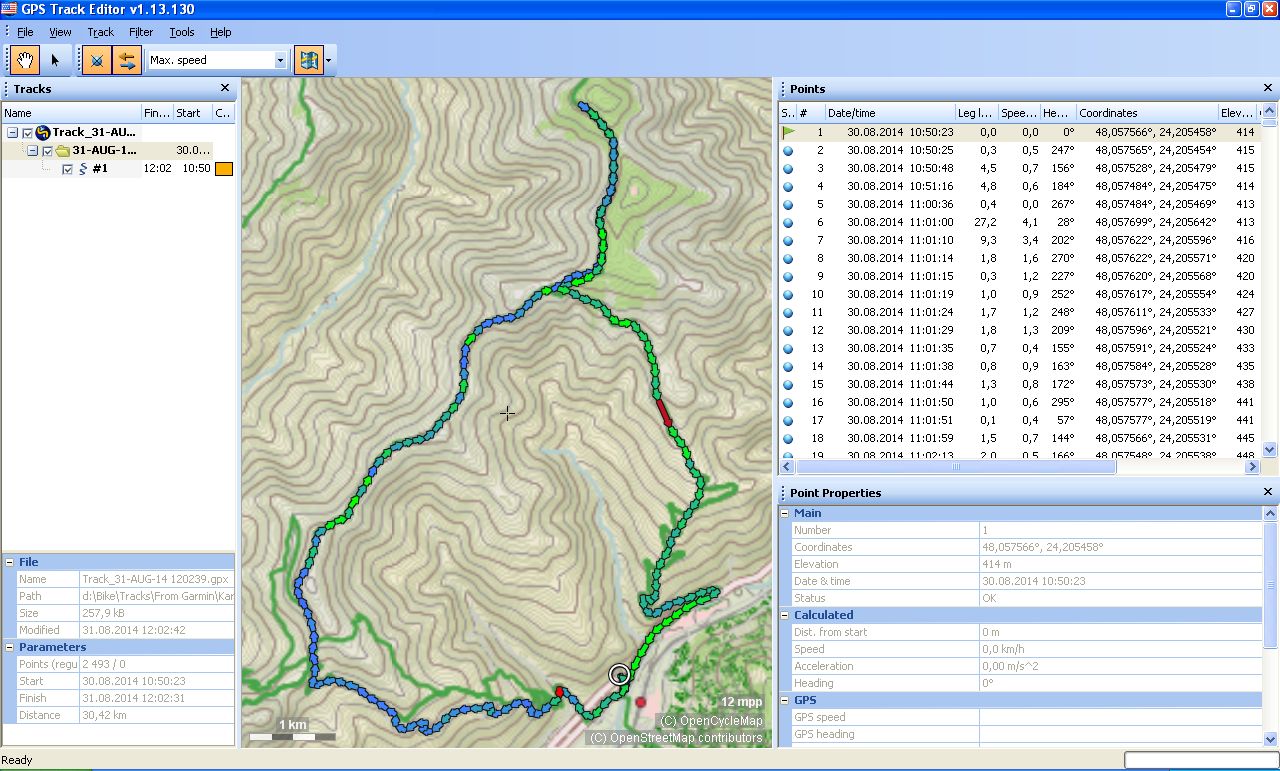Toggle the 31-AUG-1 folder checkbox
The width and height of the screenshot is (1280, 771).
tap(47, 150)
